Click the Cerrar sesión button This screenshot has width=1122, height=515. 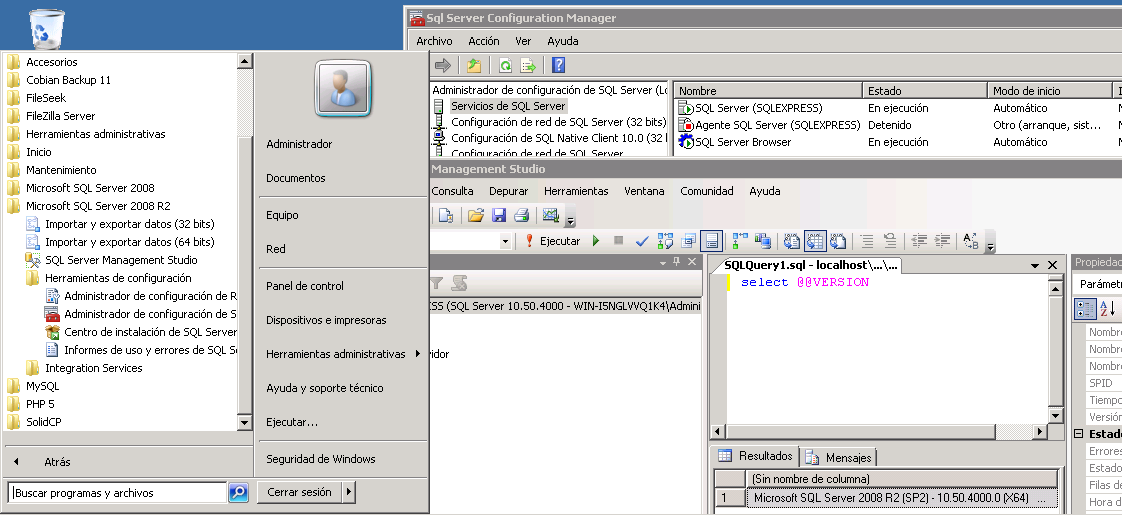[299, 492]
